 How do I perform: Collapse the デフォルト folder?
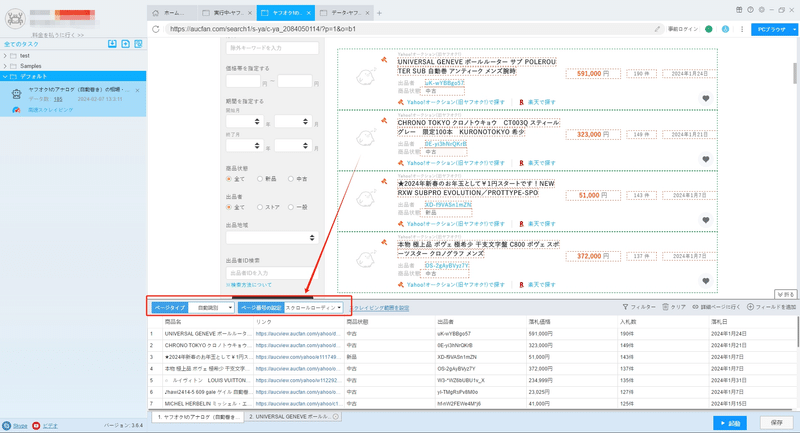pyautogui.click(x=5, y=77)
